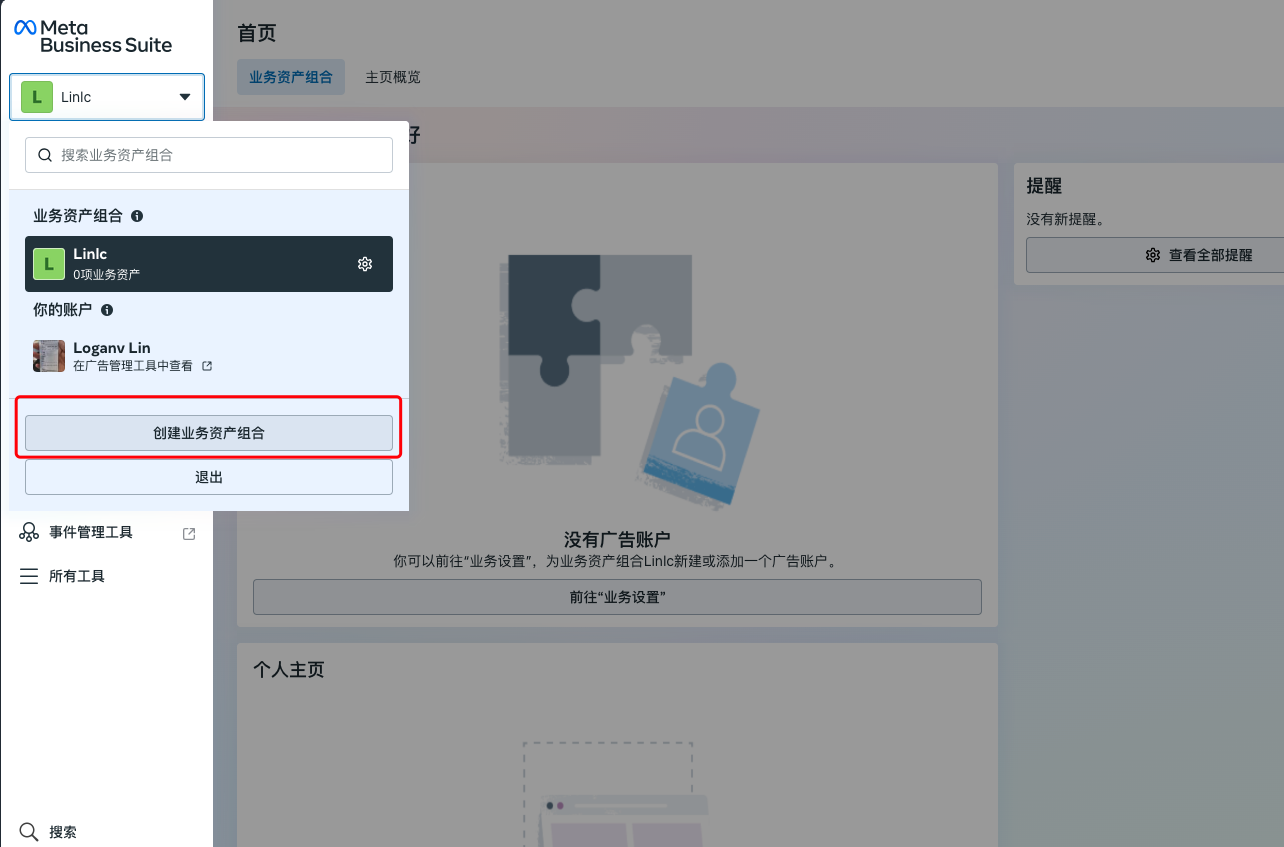The image size is (1284, 847).
Task: Open 在广告管理工具中查看 link
Action: [x=133, y=366]
